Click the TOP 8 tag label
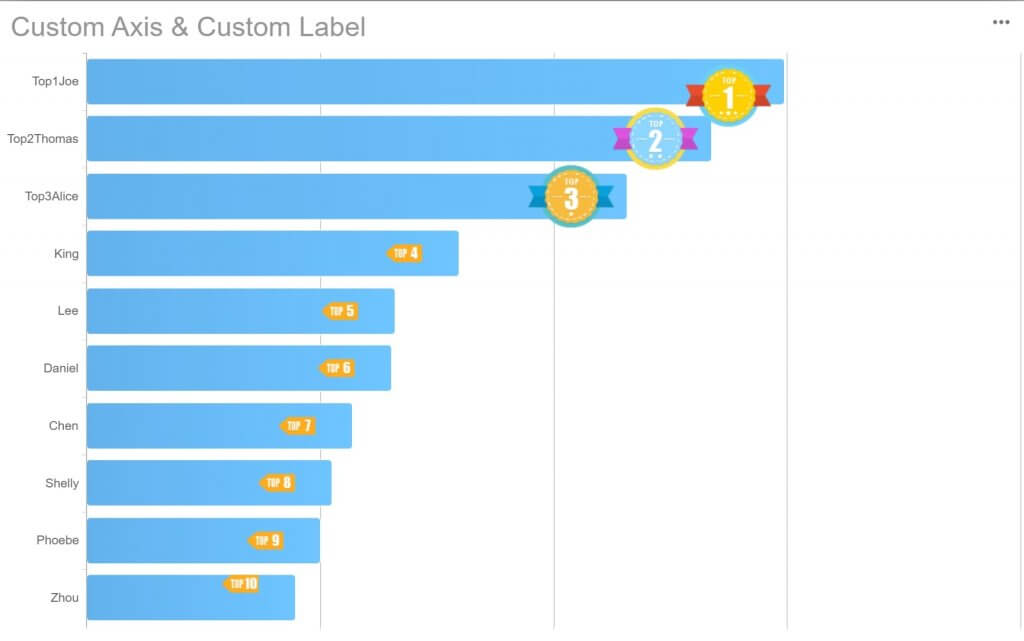 [x=278, y=483]
